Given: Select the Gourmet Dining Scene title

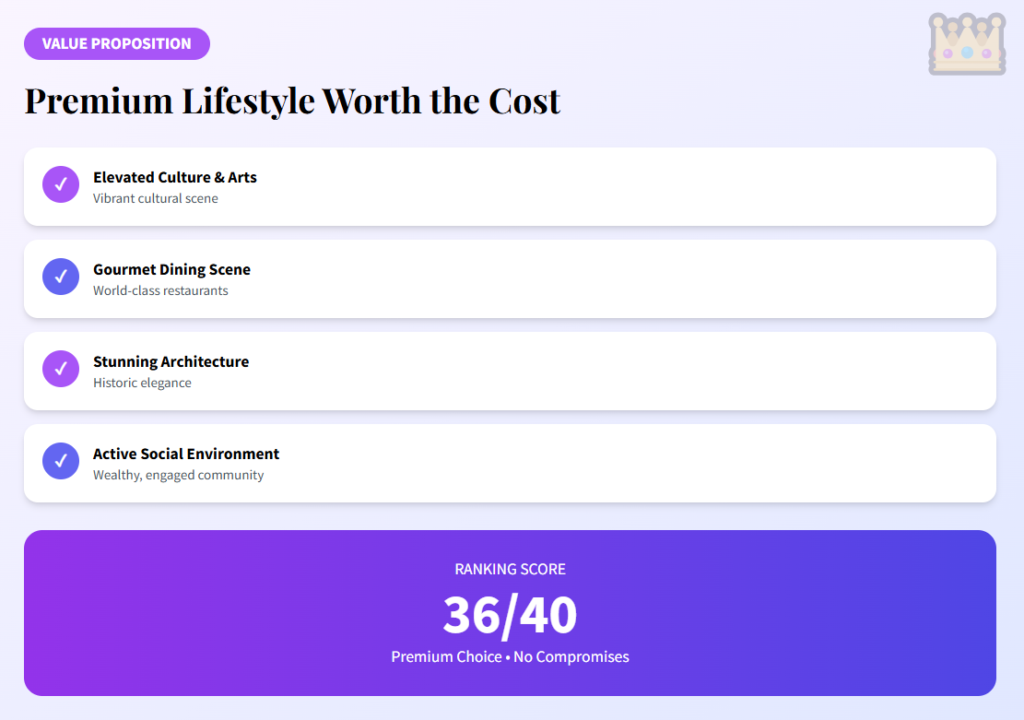Looking at the screenshot, I should tap(172, 269).
